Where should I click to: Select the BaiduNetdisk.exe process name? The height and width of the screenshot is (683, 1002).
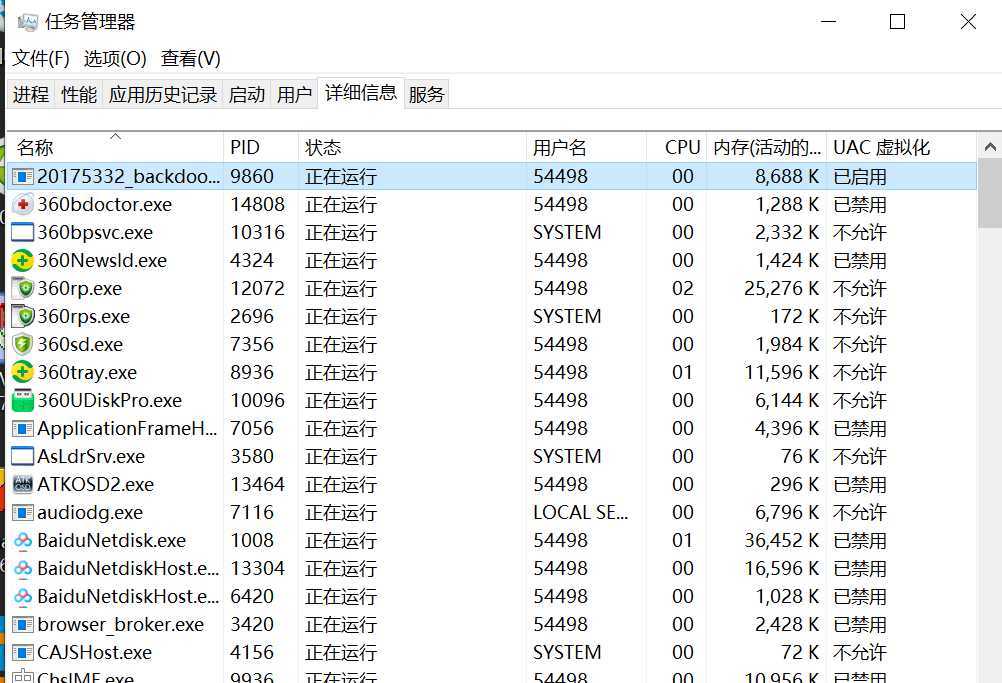112,541
